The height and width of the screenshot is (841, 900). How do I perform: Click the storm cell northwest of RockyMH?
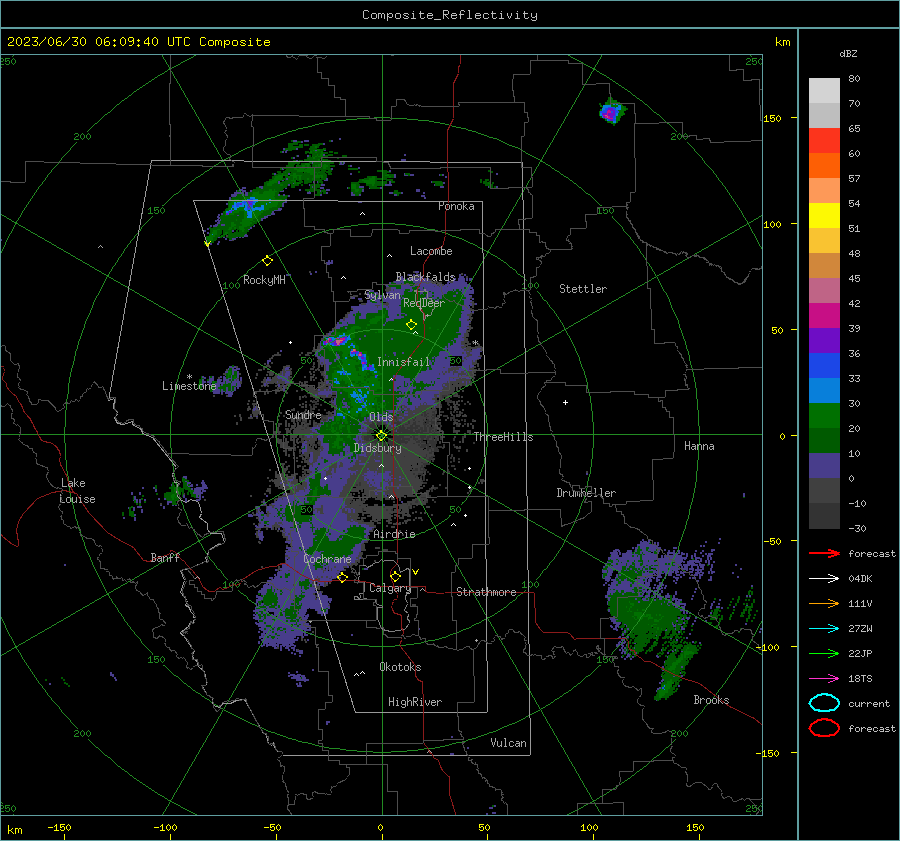[247, 210]
